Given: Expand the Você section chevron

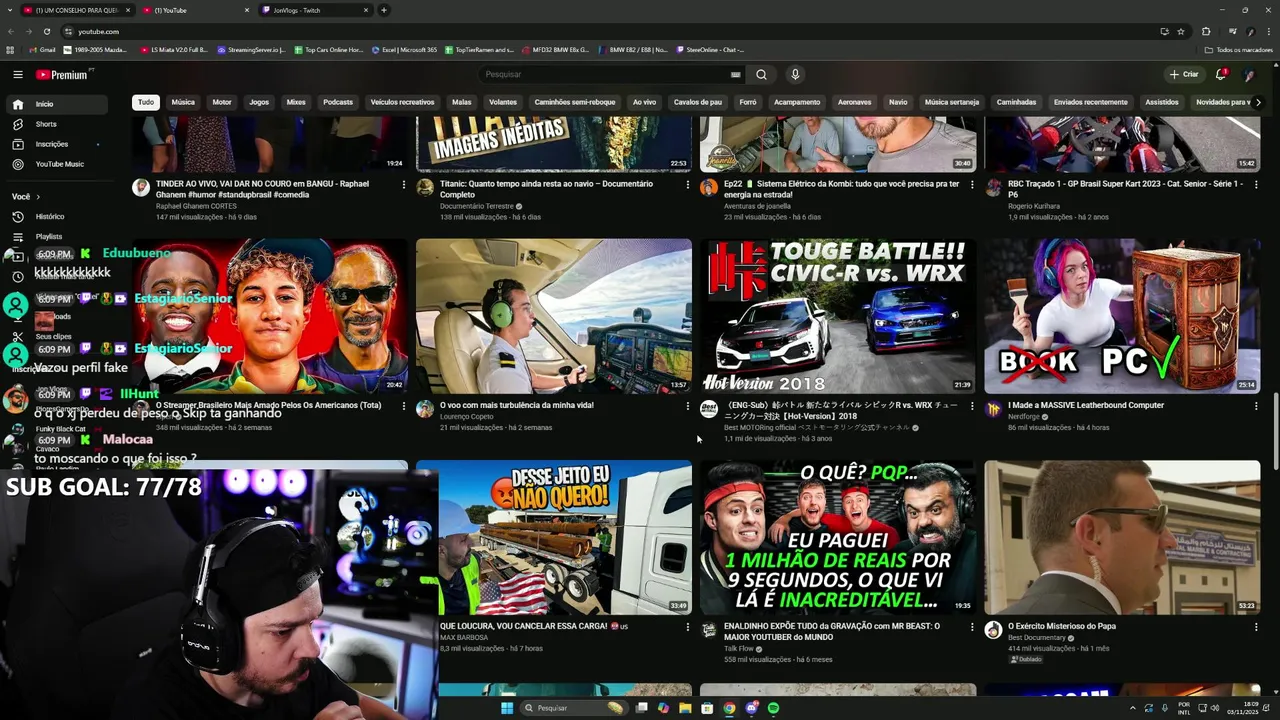Looking at the screenshot, I should pyautogui.click(x=38, y=197).
